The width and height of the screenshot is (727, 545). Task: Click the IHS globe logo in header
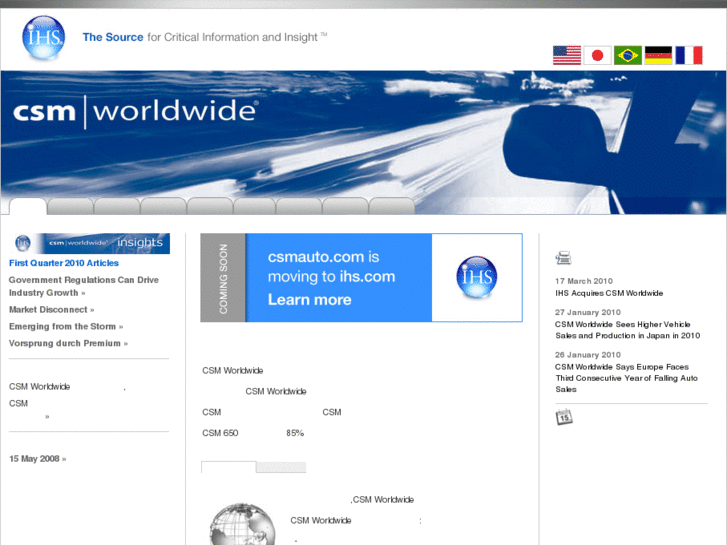click(x=44, y=38)
